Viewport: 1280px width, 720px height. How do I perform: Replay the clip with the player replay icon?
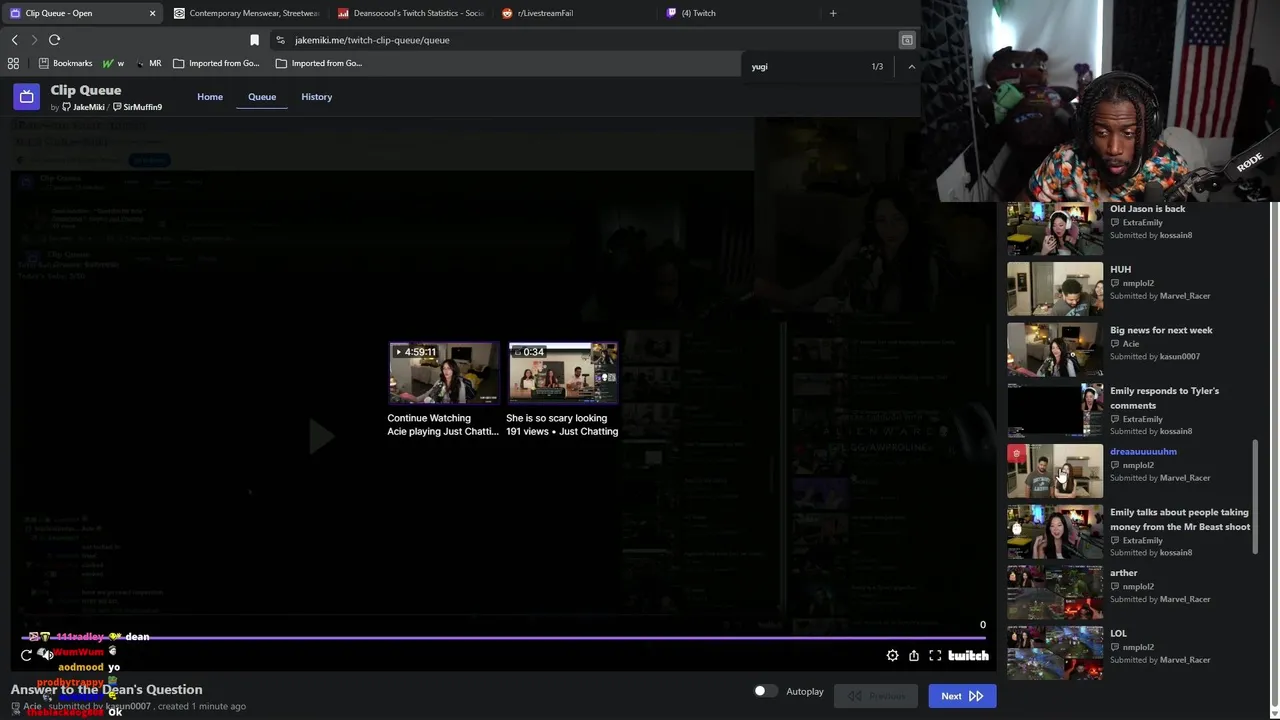point(26,655)
